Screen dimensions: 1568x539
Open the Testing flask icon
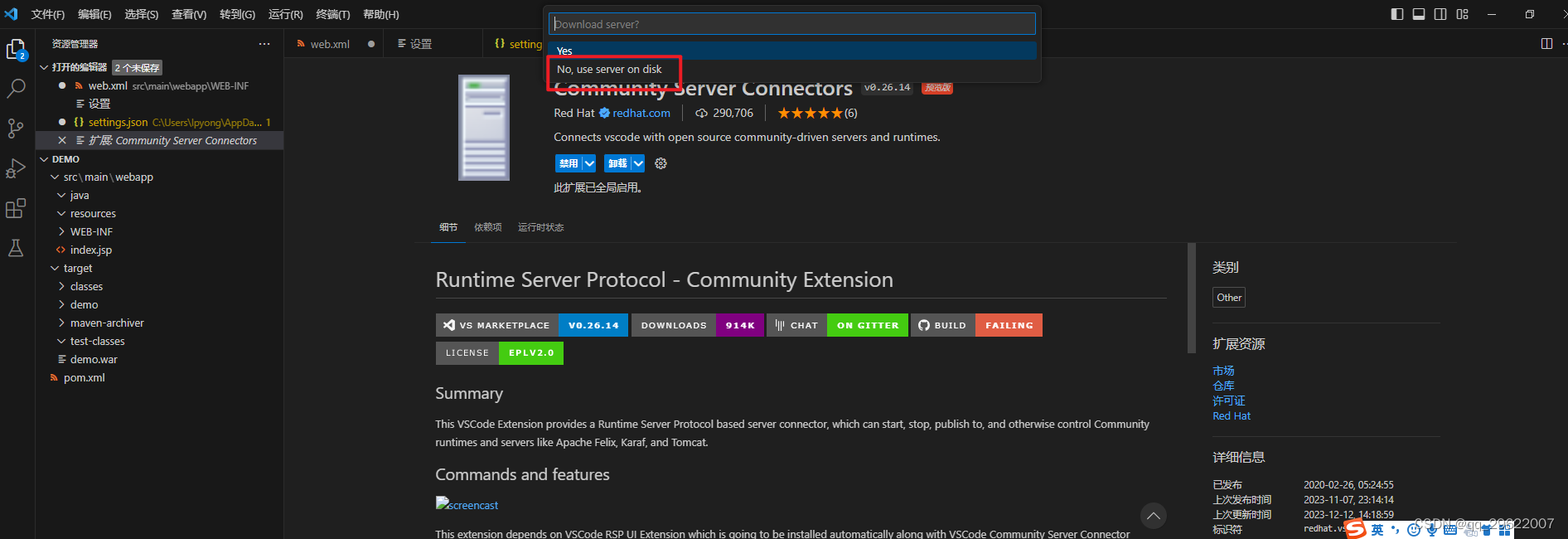pos(16,248)
